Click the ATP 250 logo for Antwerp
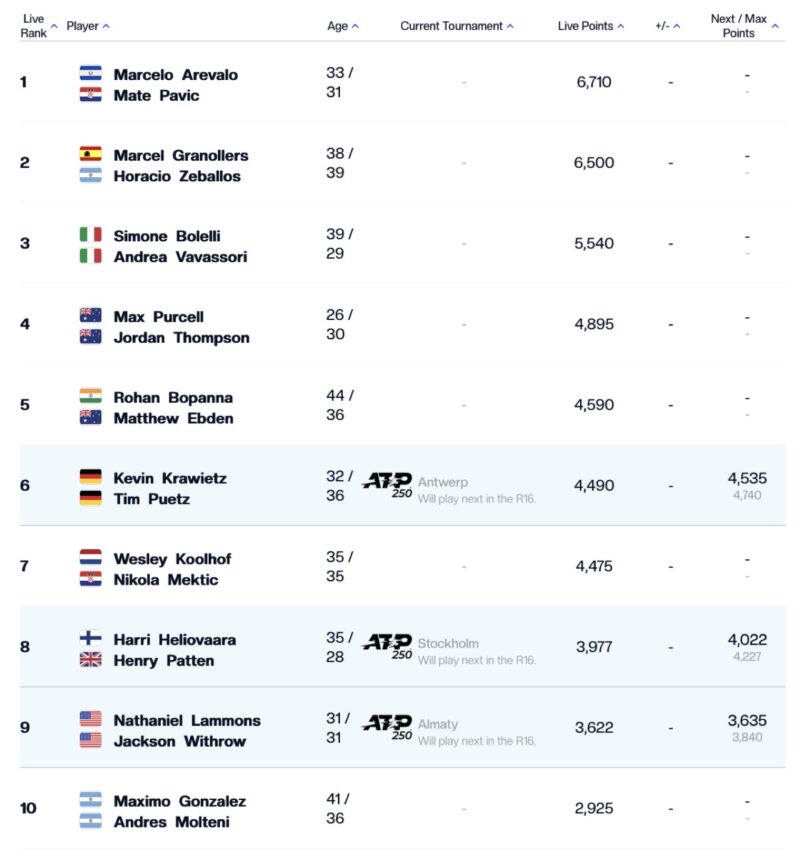 387,485
